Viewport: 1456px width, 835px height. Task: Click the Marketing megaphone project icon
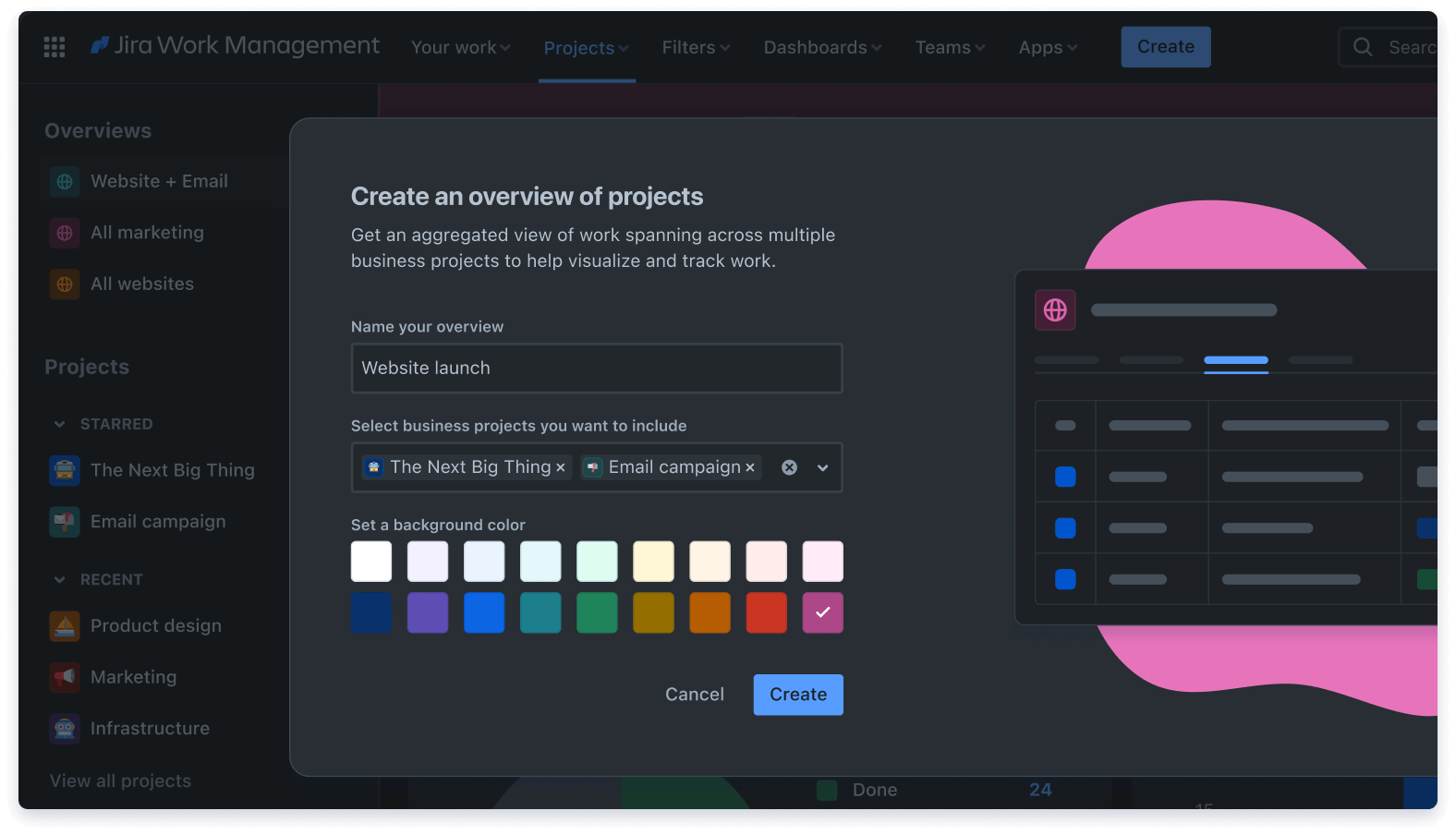point(65,677)
